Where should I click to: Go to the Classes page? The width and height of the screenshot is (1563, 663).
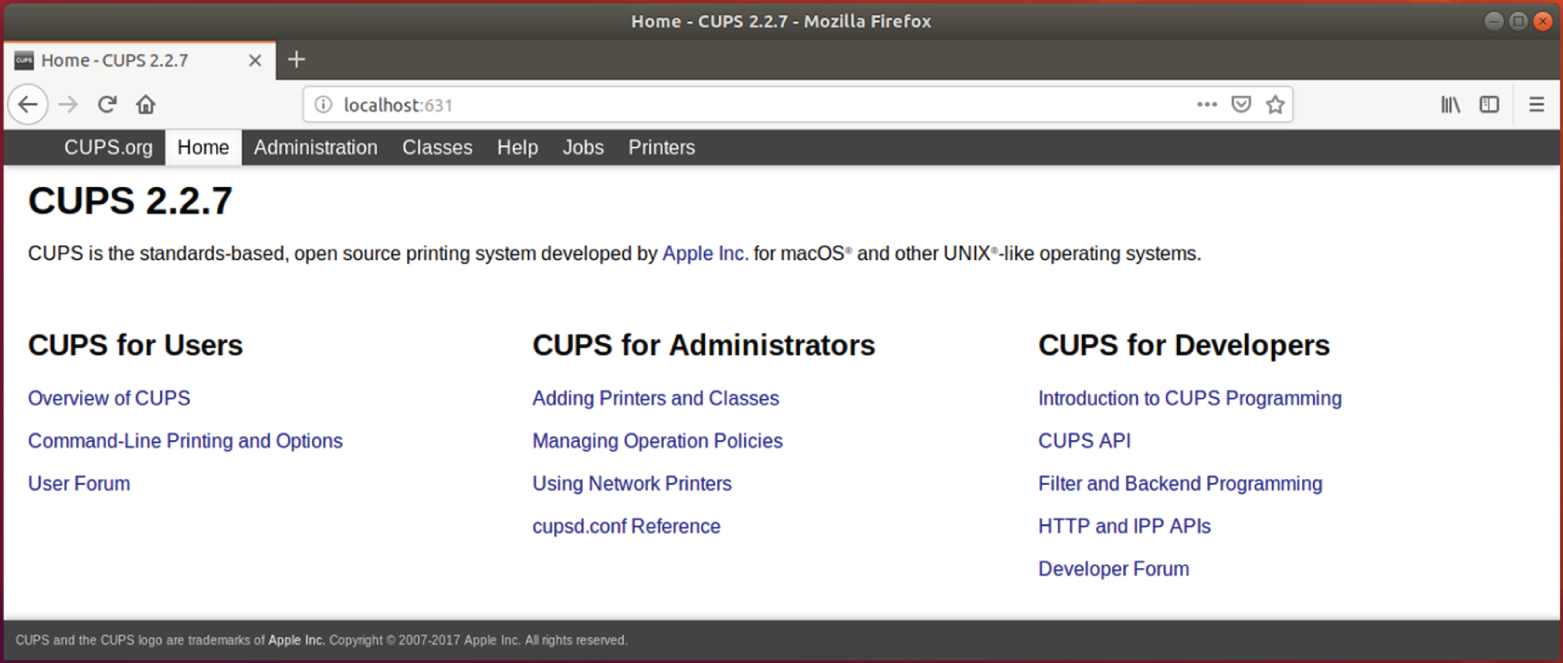[437, 147]
